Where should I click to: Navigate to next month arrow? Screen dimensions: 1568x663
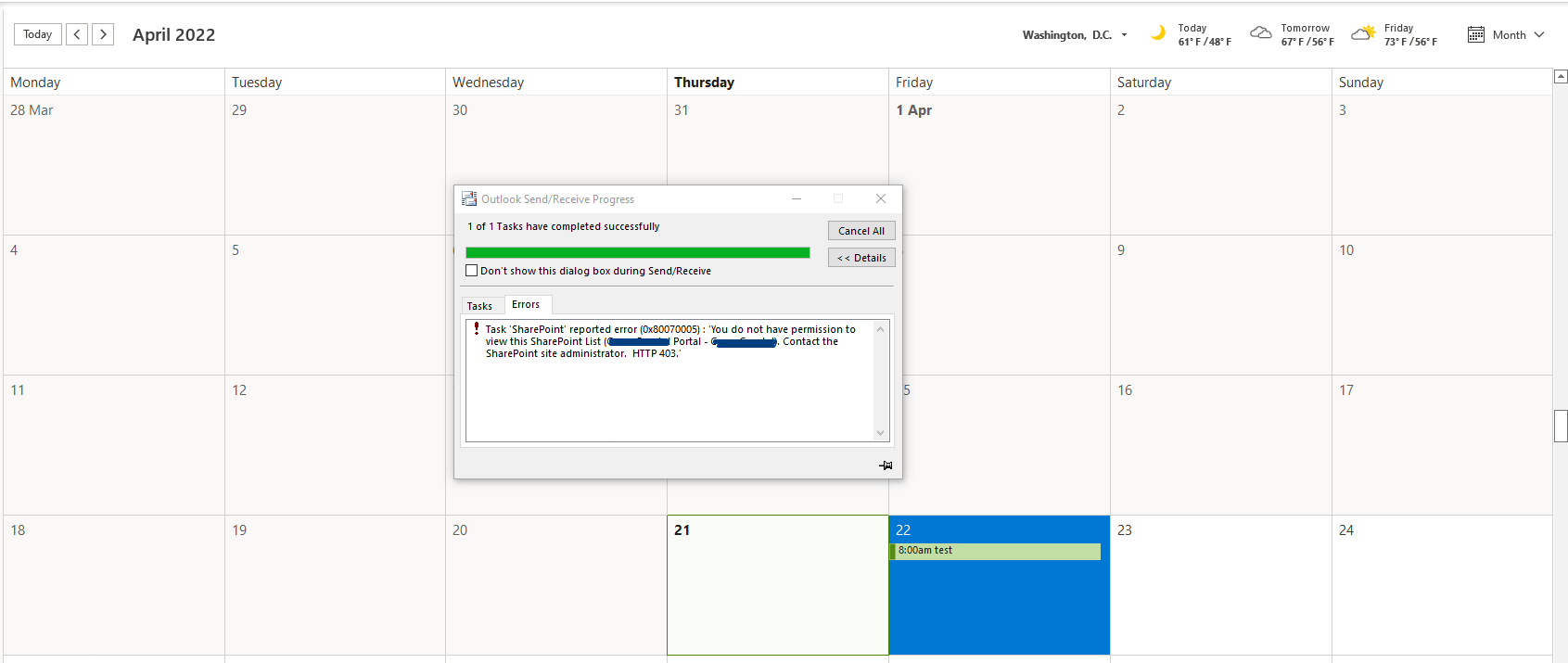[x=103, y=34]
